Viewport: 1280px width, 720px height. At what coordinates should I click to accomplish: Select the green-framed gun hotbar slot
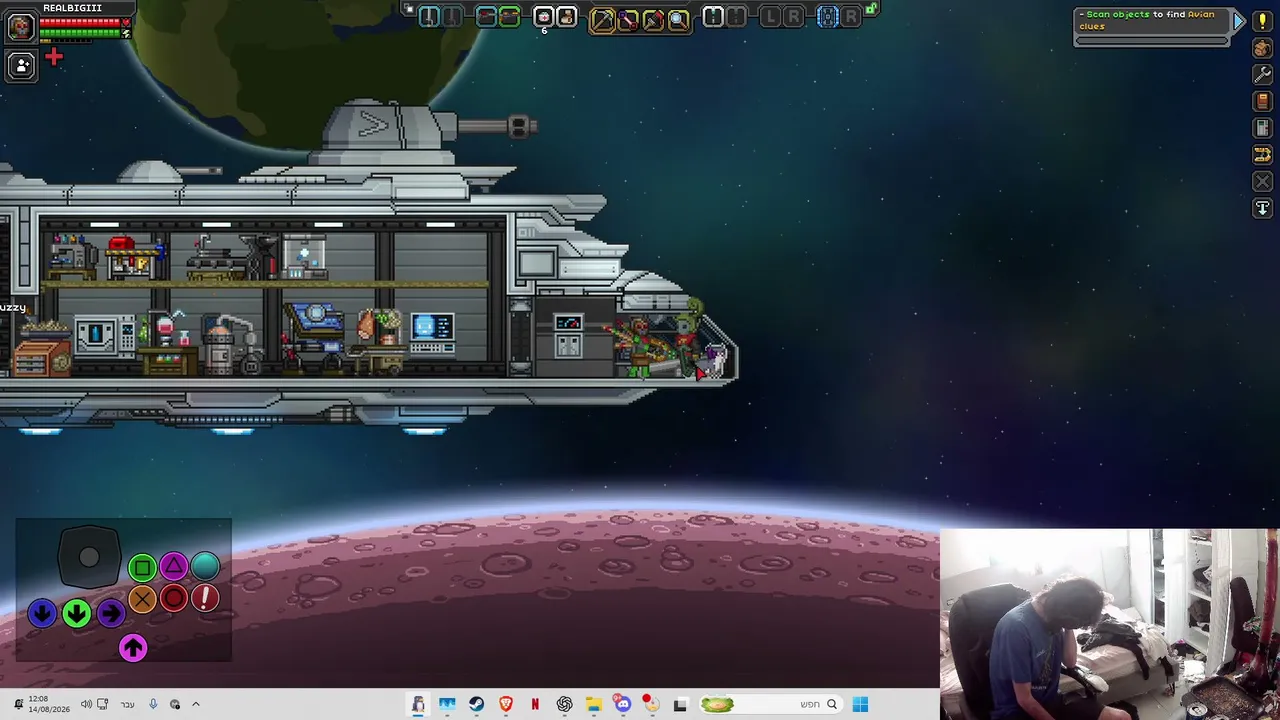(509, 16)
